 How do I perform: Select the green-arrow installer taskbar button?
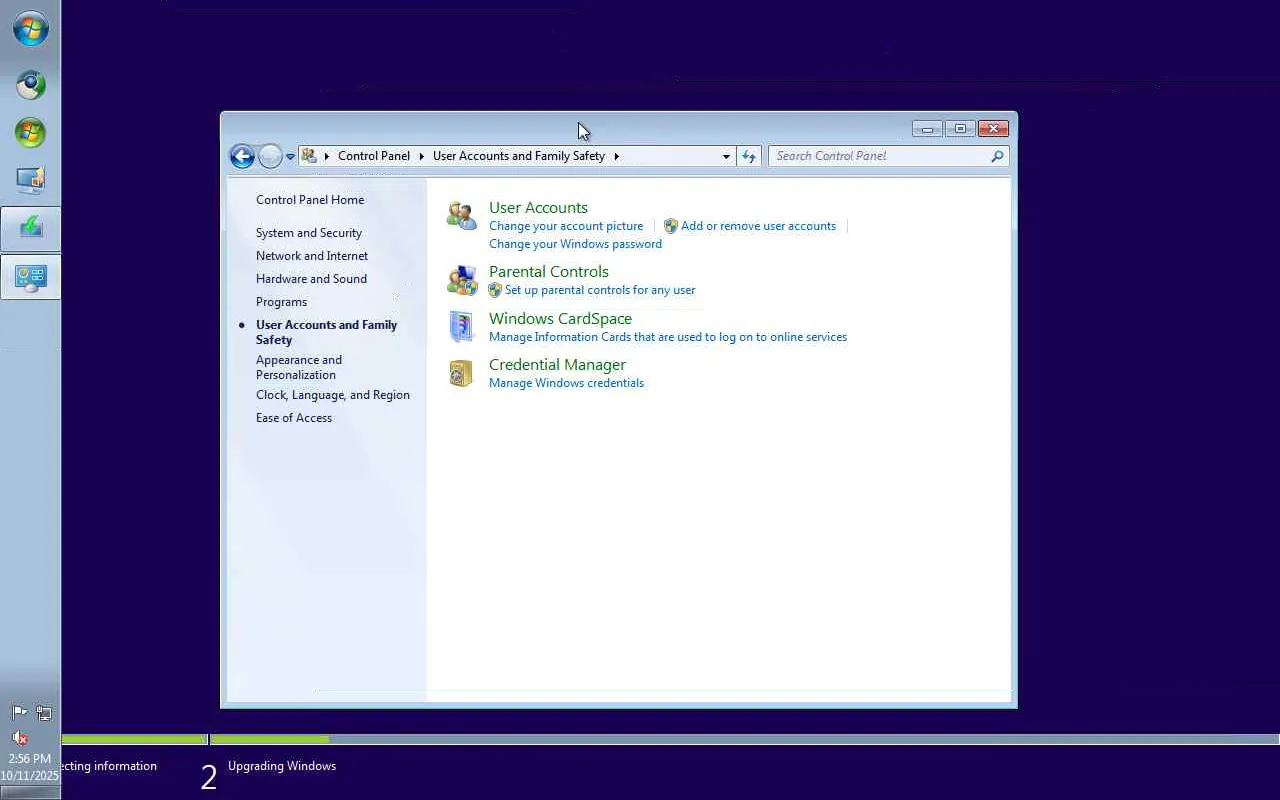coord(30,229)
